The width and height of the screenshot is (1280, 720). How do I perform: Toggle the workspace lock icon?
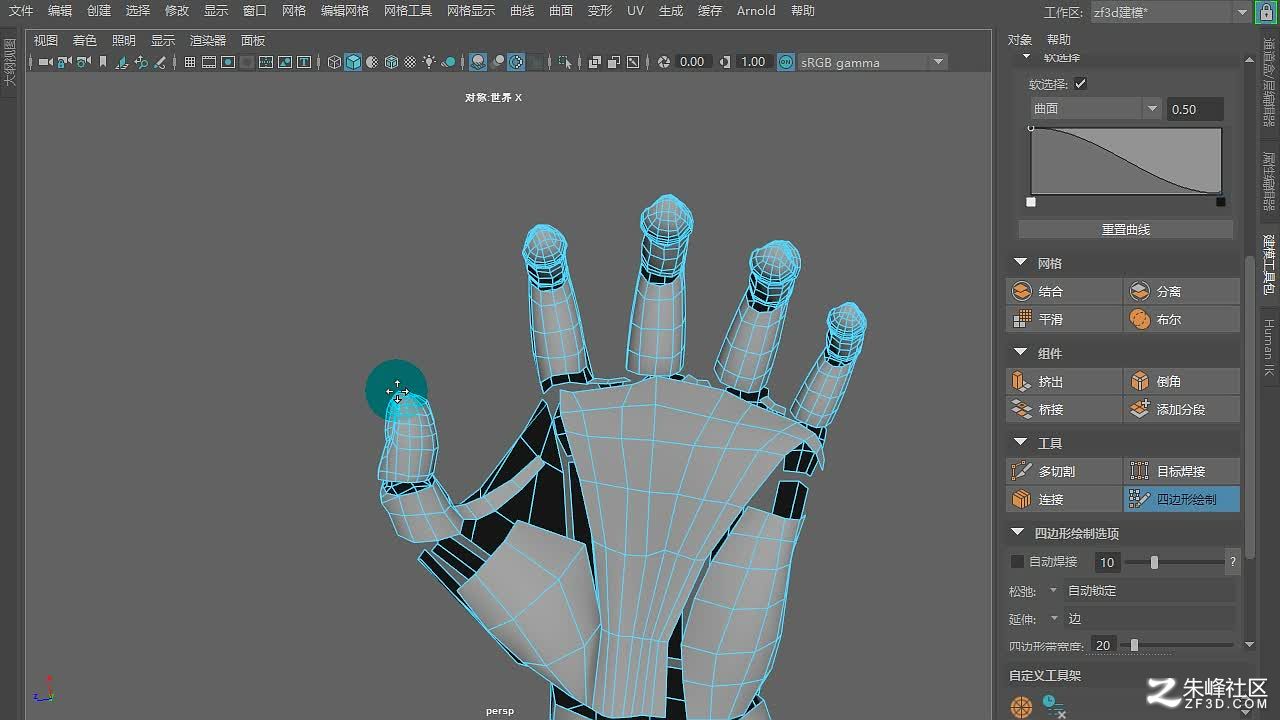click(1267, 13)
